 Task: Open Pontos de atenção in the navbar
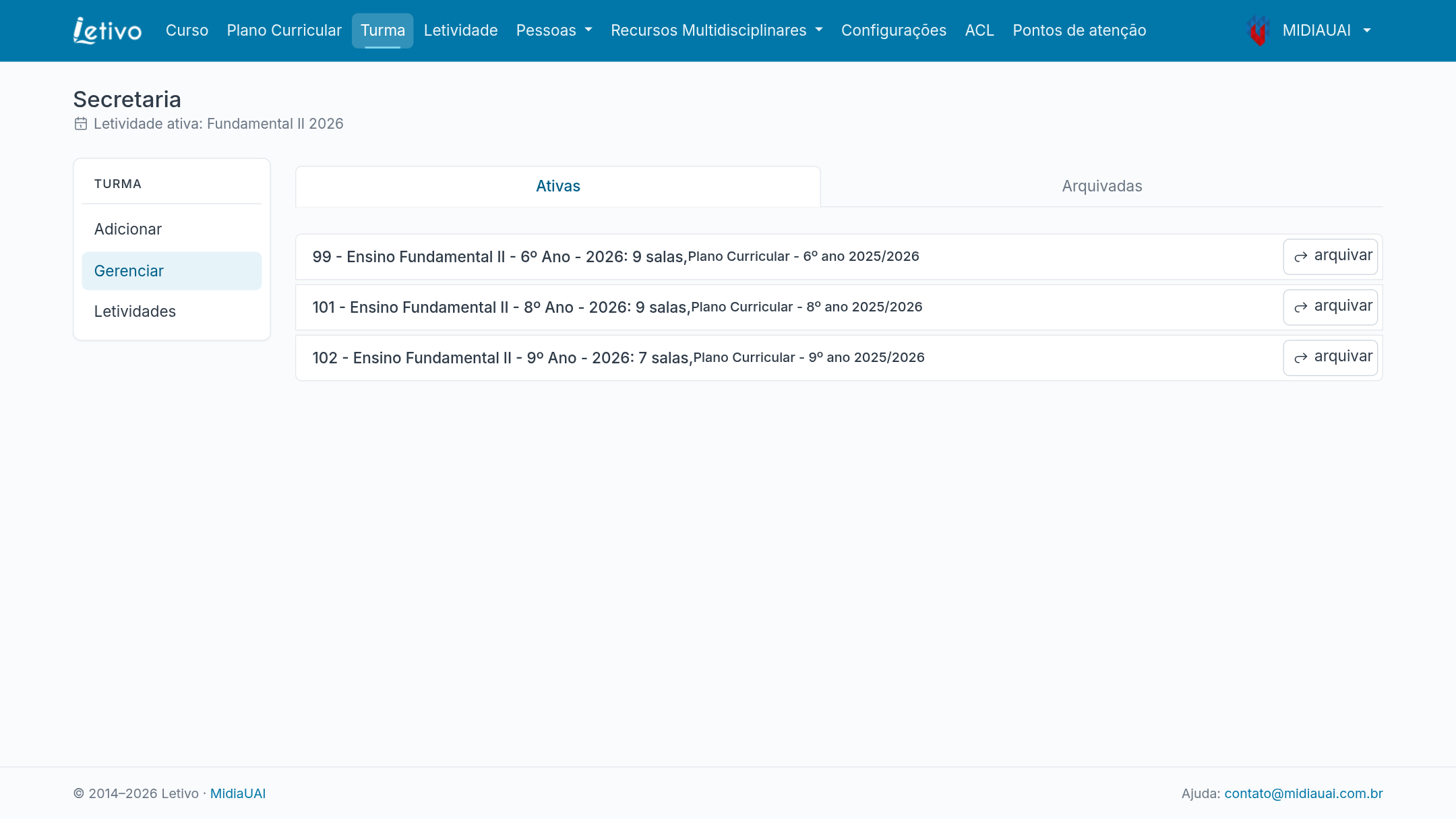1079,30
